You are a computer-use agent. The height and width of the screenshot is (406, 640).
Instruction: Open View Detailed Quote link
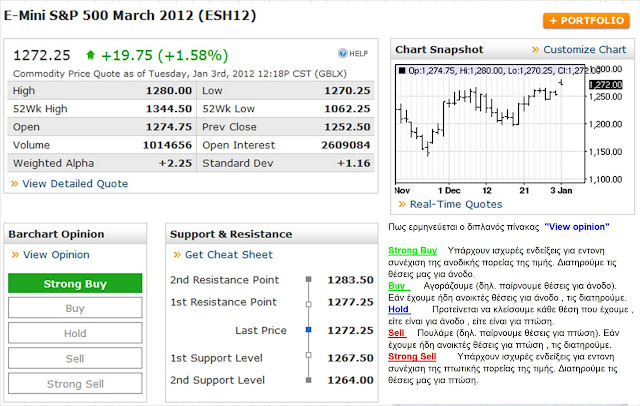(75, 184)
